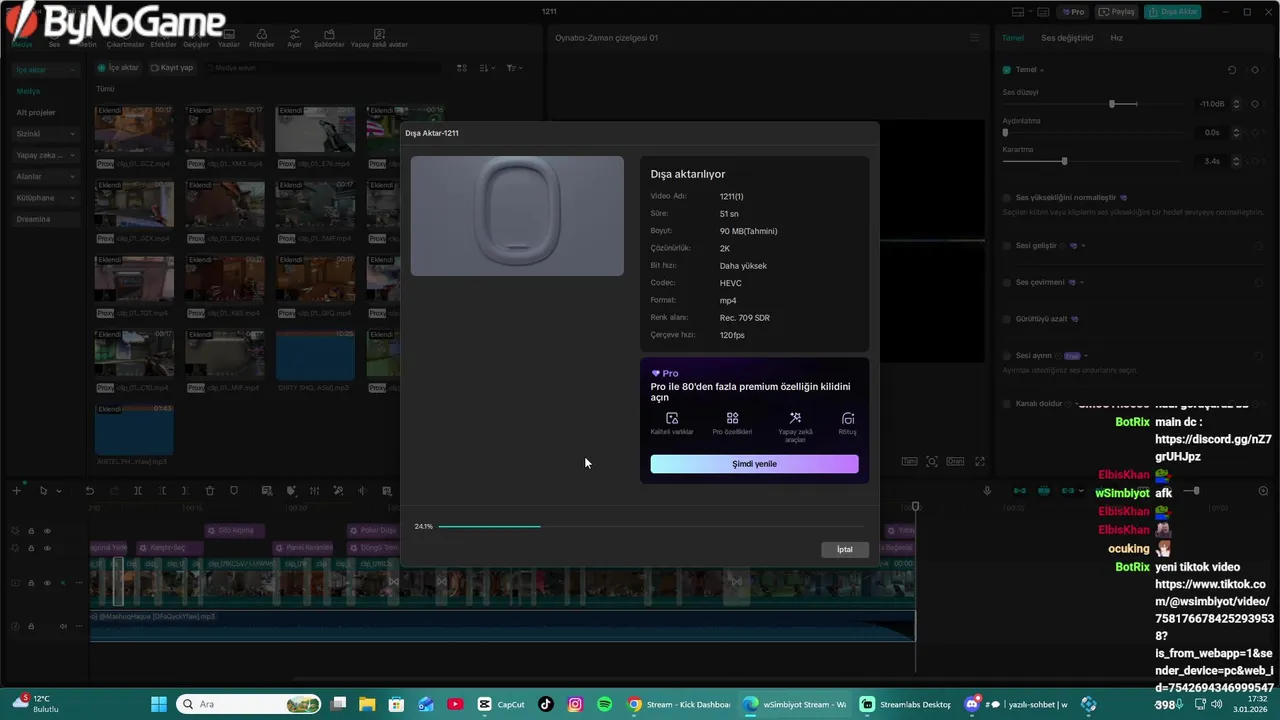Enable Gürültüyü azalt checkbox

(x=1006, y=320)
